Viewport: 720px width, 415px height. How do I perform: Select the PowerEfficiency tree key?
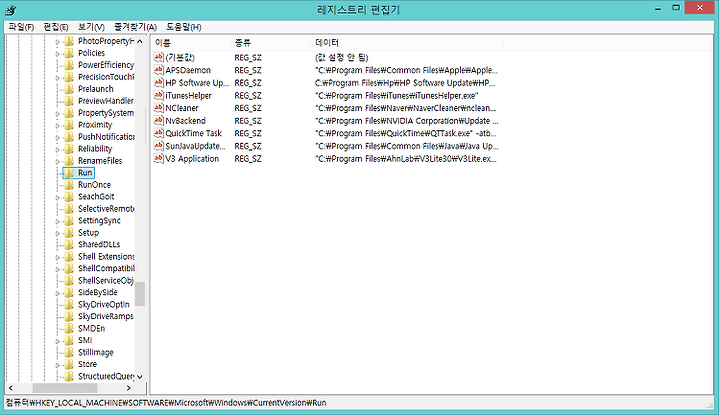(x=106, y=65)
